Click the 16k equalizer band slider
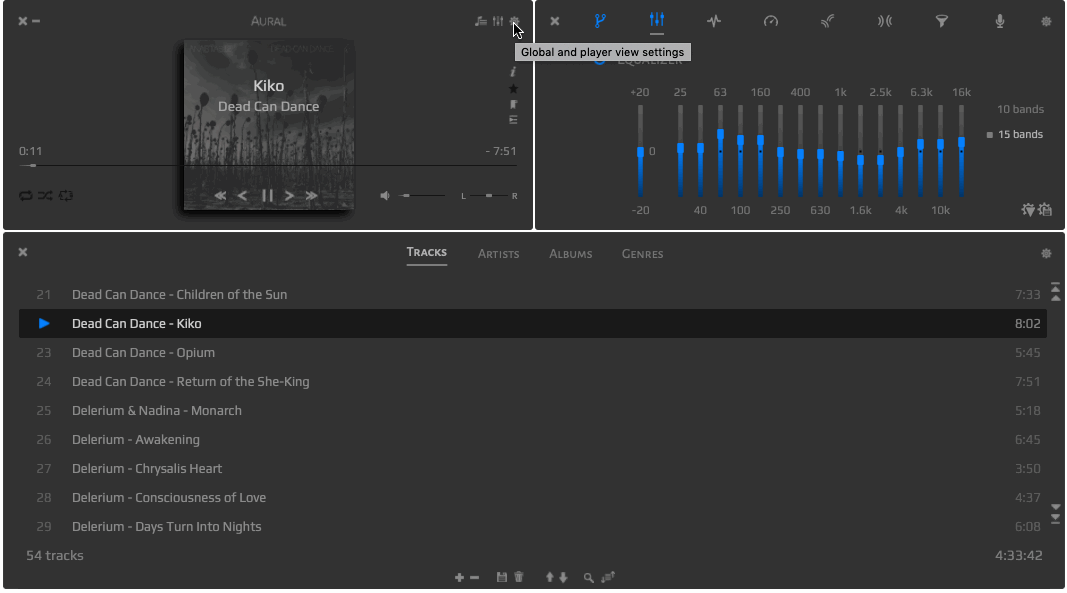Screen dimensions: 1067x593 (x=961, y=151)
